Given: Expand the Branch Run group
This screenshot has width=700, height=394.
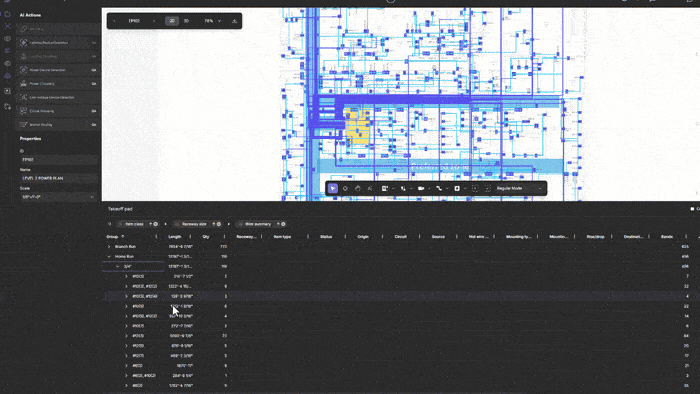Looking at the screenshot, I should [x=109, y=246].
